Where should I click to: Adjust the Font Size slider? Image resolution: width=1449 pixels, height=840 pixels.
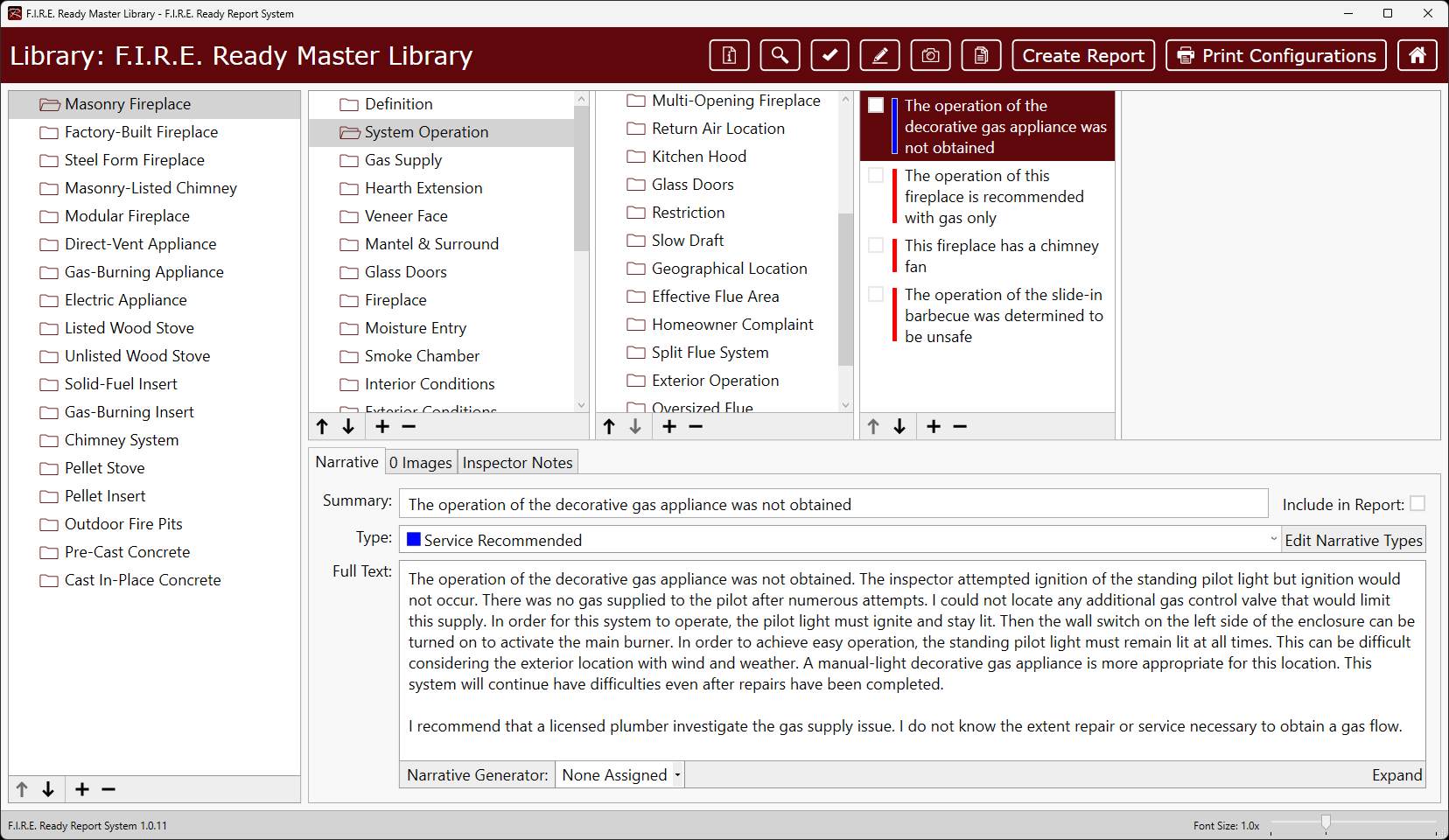pyautogui.click(x=1326, y=823)
